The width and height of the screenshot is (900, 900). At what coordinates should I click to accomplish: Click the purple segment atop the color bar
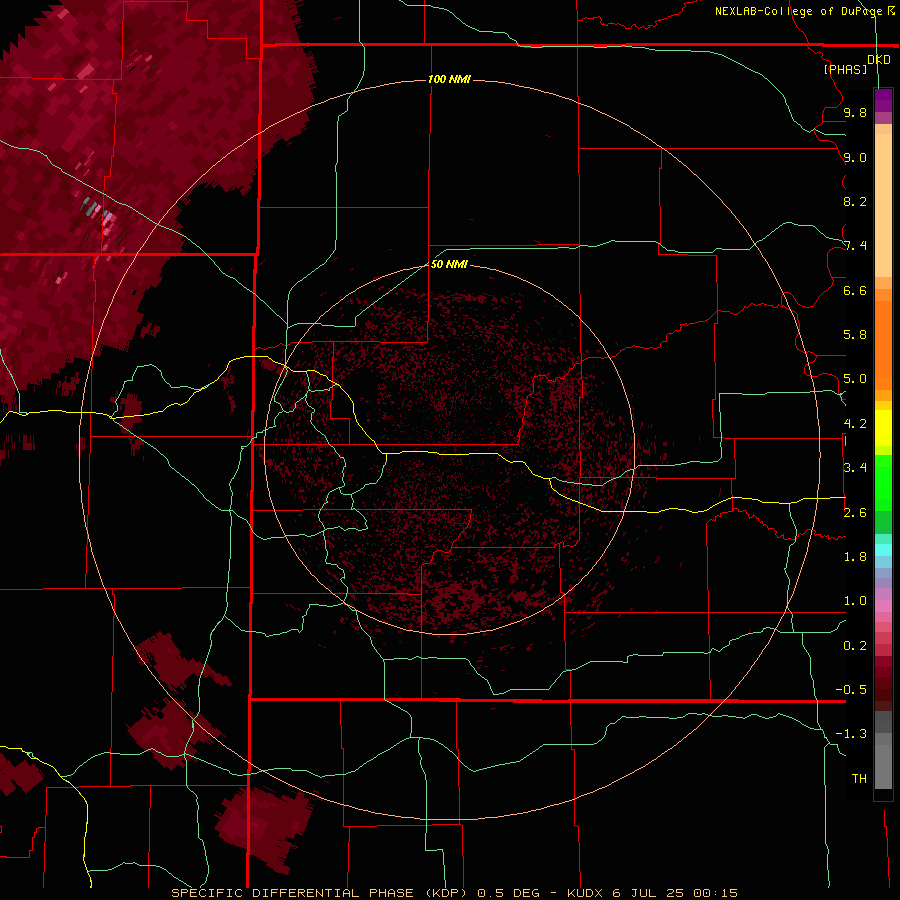(883, 101)
